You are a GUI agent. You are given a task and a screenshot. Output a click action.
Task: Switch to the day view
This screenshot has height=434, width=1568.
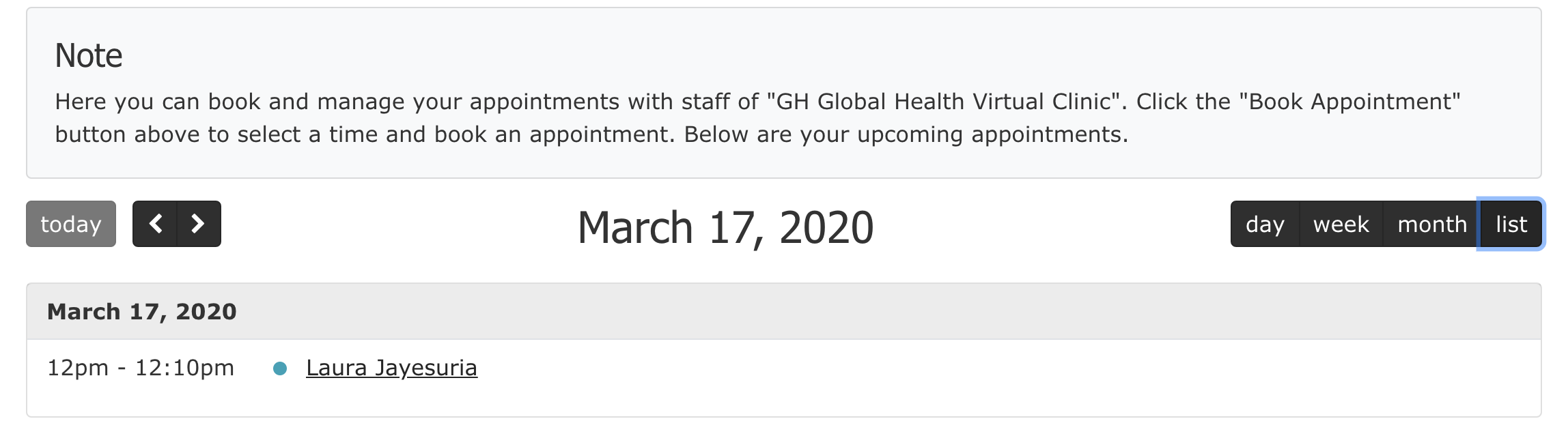pyautogui.click(x=1265, y=224)
